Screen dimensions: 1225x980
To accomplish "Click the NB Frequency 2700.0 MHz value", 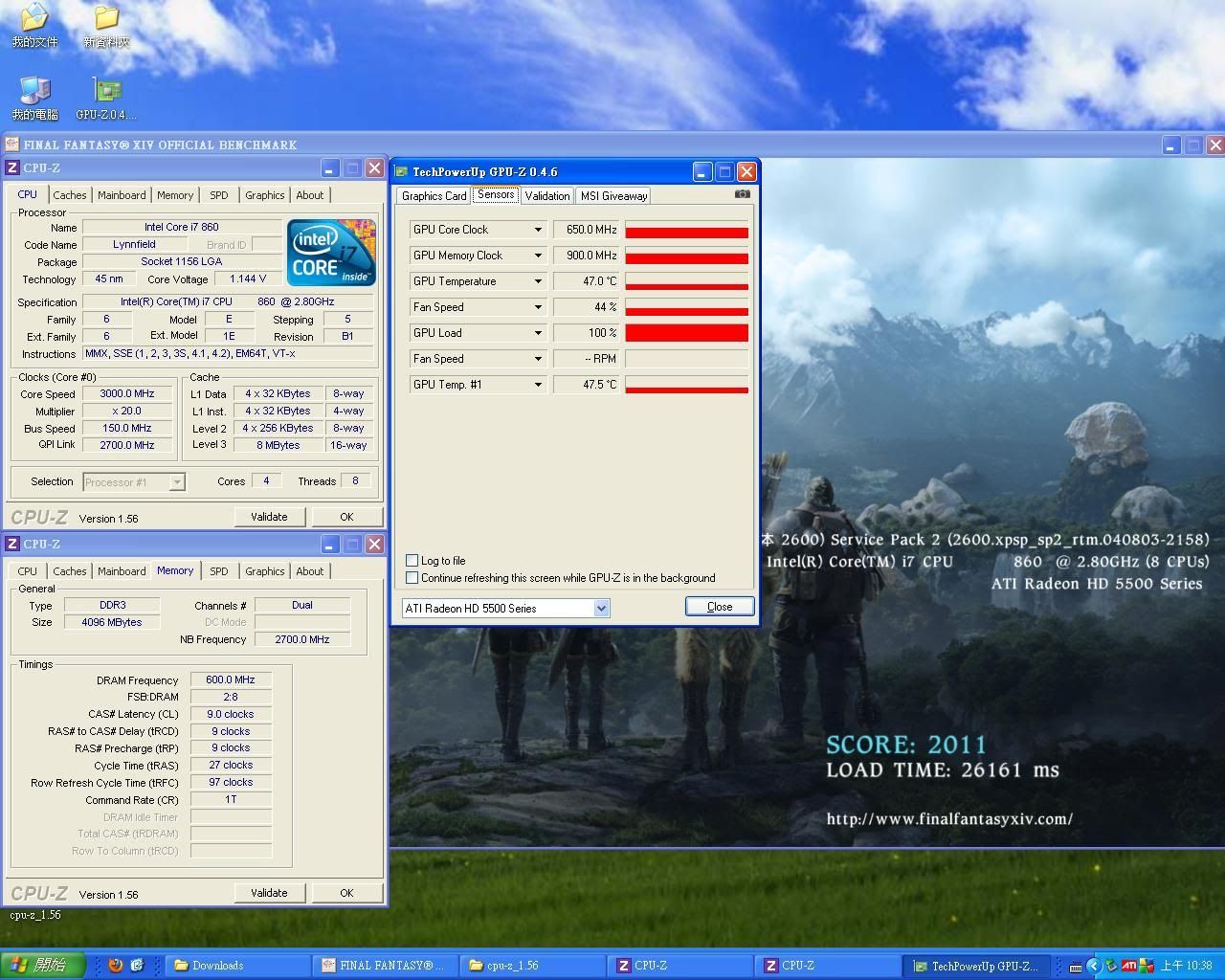I will click(x=302, y=639).
